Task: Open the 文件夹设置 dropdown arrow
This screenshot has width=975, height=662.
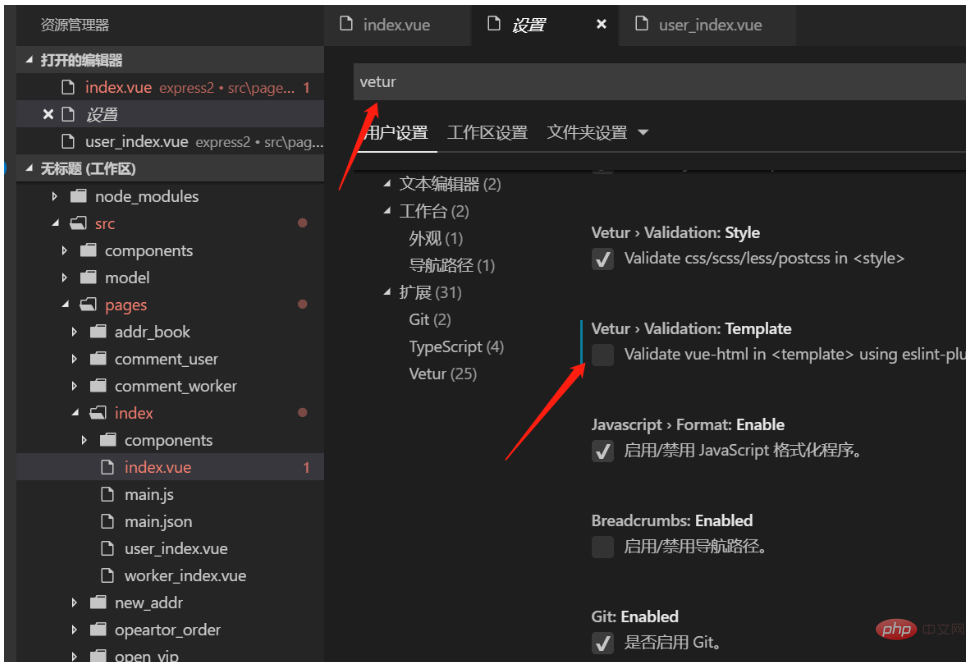Action: (x=643, y=132)
